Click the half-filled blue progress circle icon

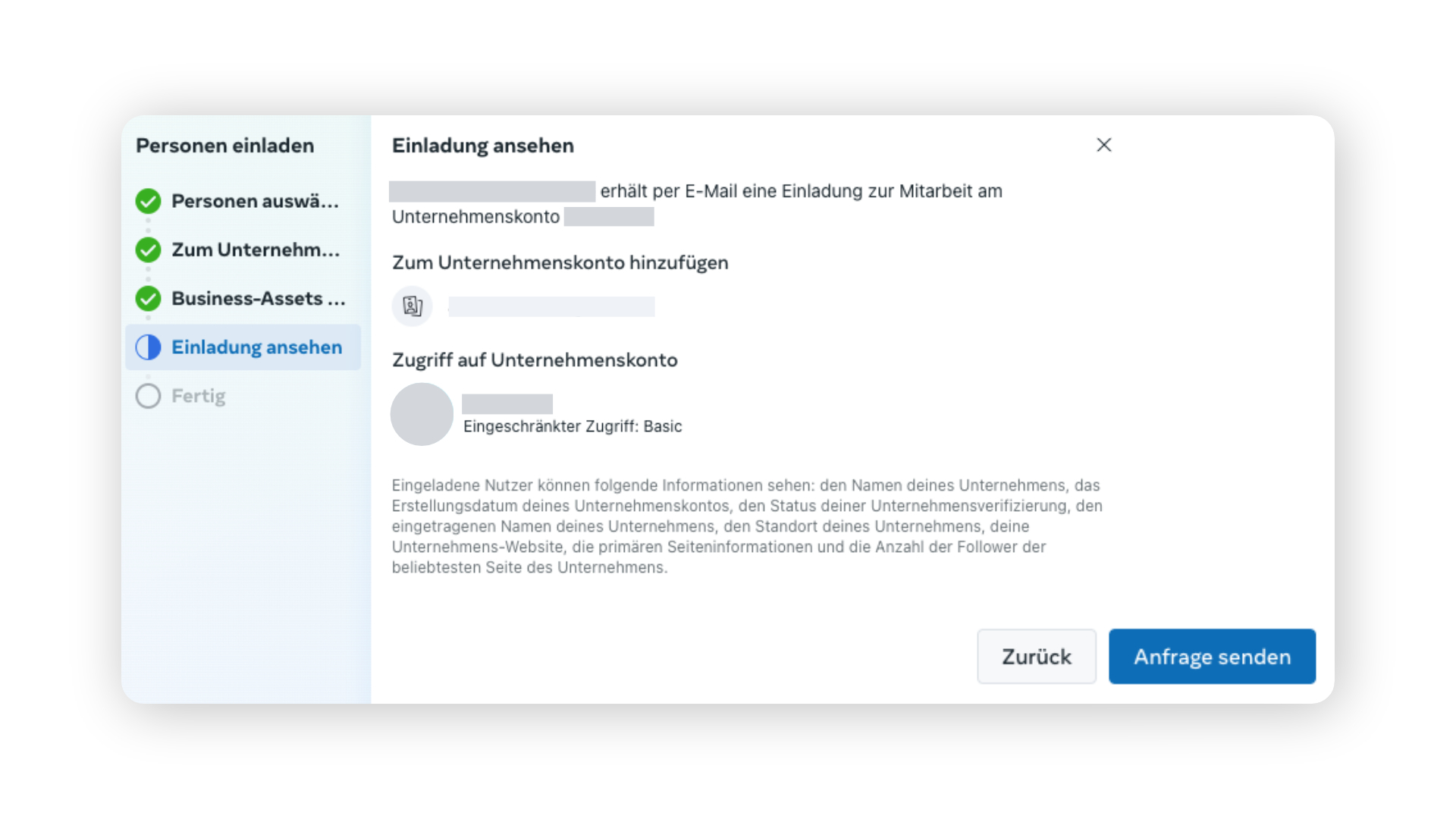148,347
